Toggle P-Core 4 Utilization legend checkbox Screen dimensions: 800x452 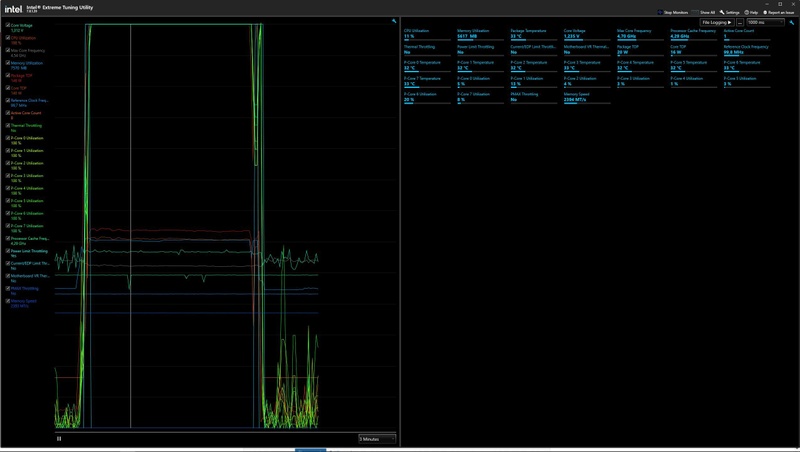[x=8, y=188]
